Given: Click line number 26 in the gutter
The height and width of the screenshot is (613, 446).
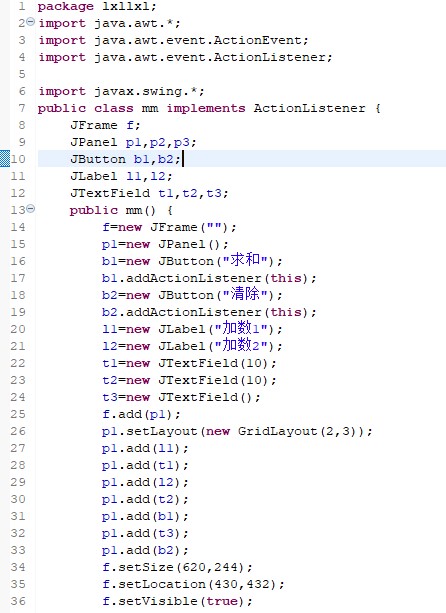Looking at the screenshot, I should pos(18,431).
